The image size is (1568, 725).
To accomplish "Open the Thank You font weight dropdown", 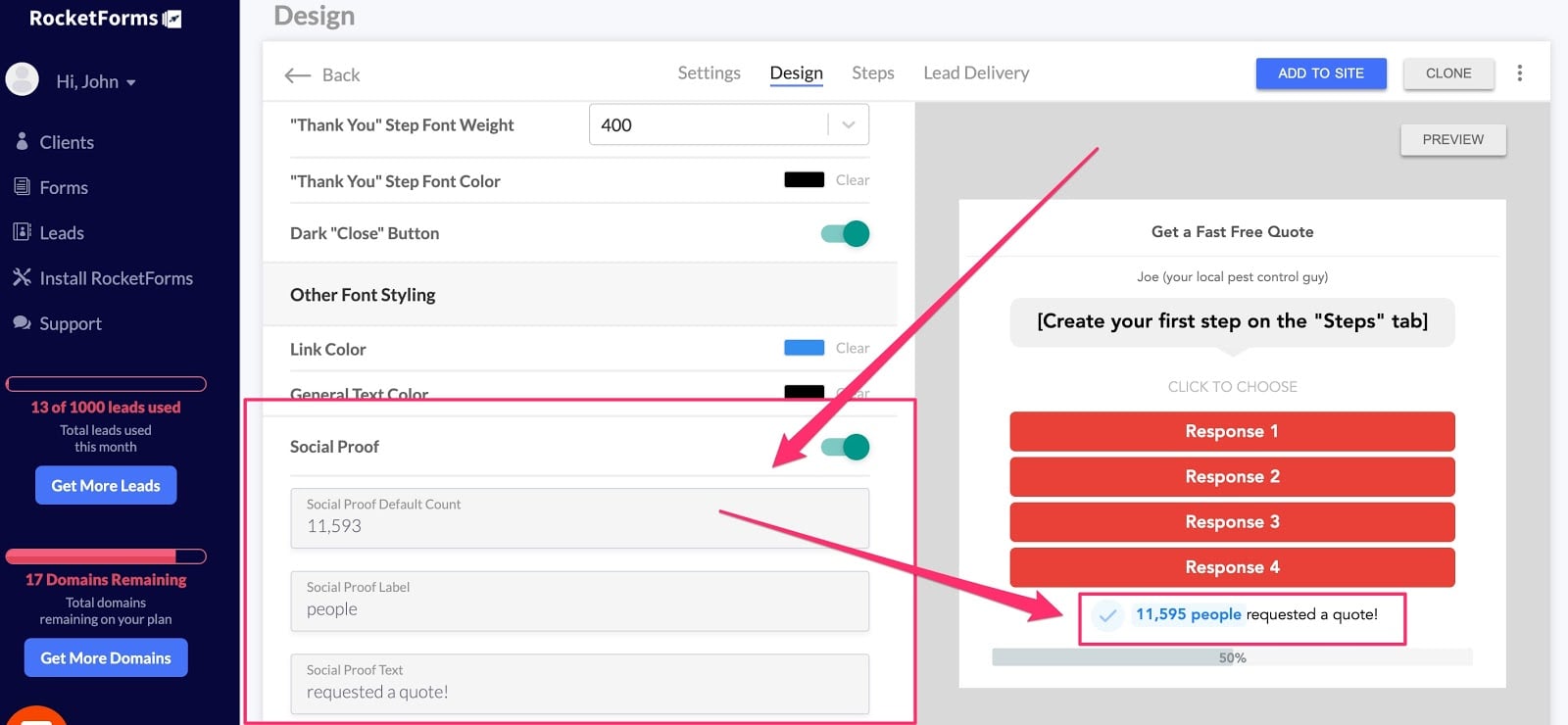I will tap(729, 124).
